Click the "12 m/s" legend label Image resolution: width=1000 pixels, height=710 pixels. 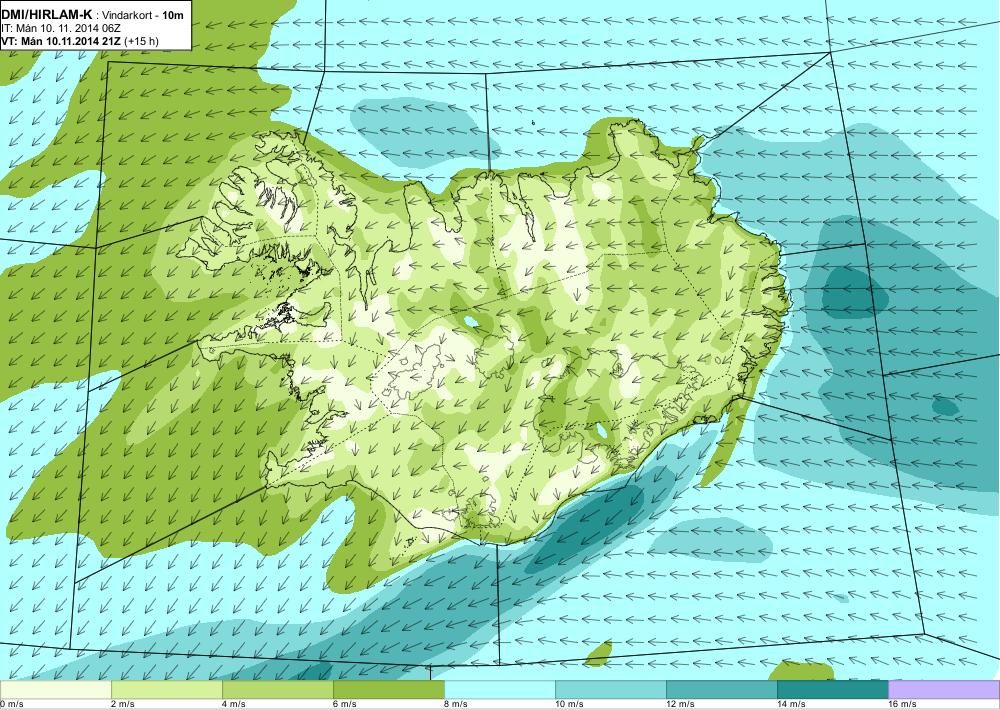pyautogui.click(x=680, y=704)
